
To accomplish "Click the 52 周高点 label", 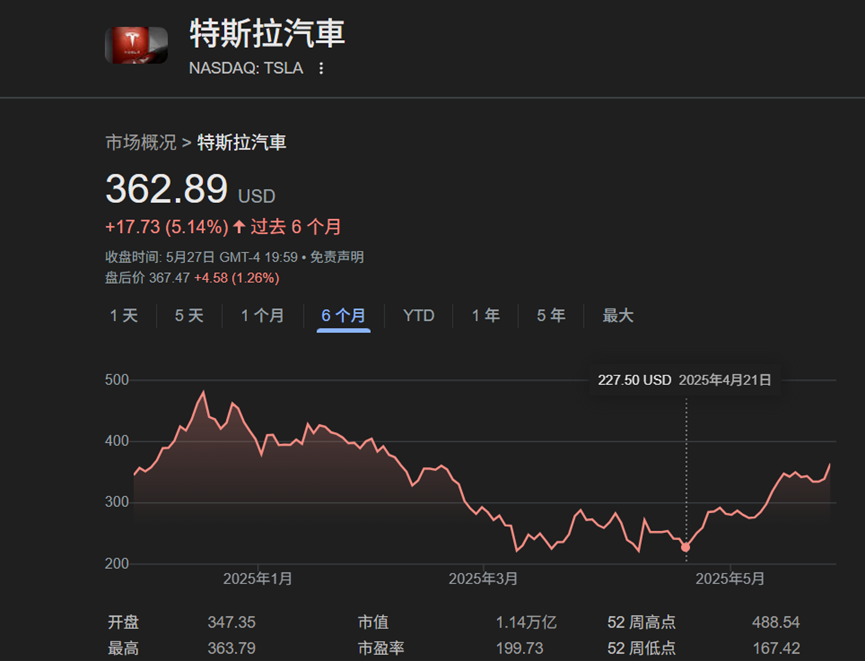I will [x=642, y=622].
